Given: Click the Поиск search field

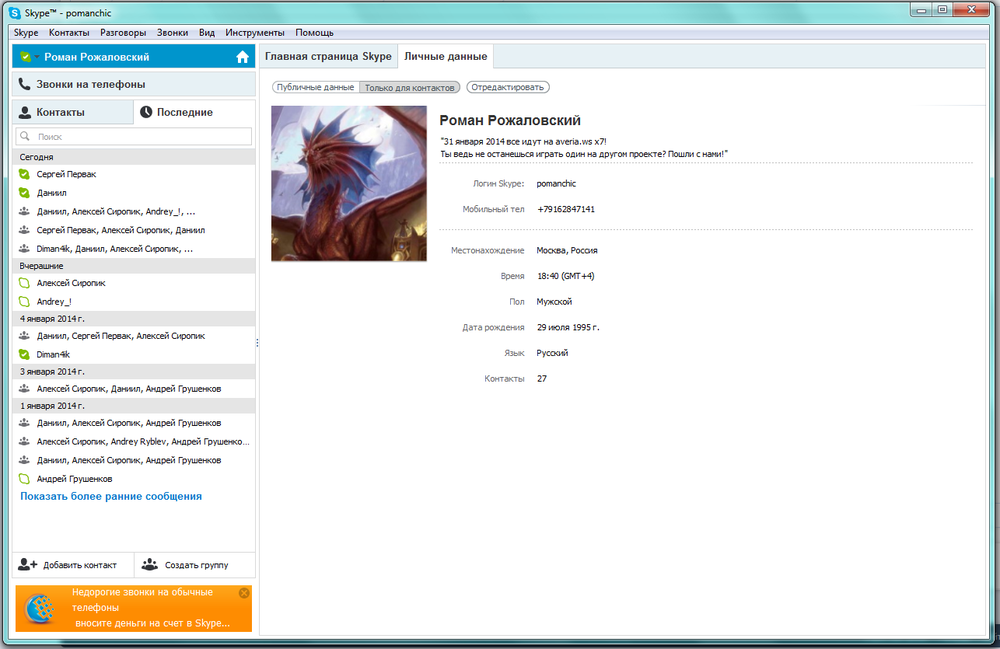Looking at the screenshot, I should click(x=135, y=136).
